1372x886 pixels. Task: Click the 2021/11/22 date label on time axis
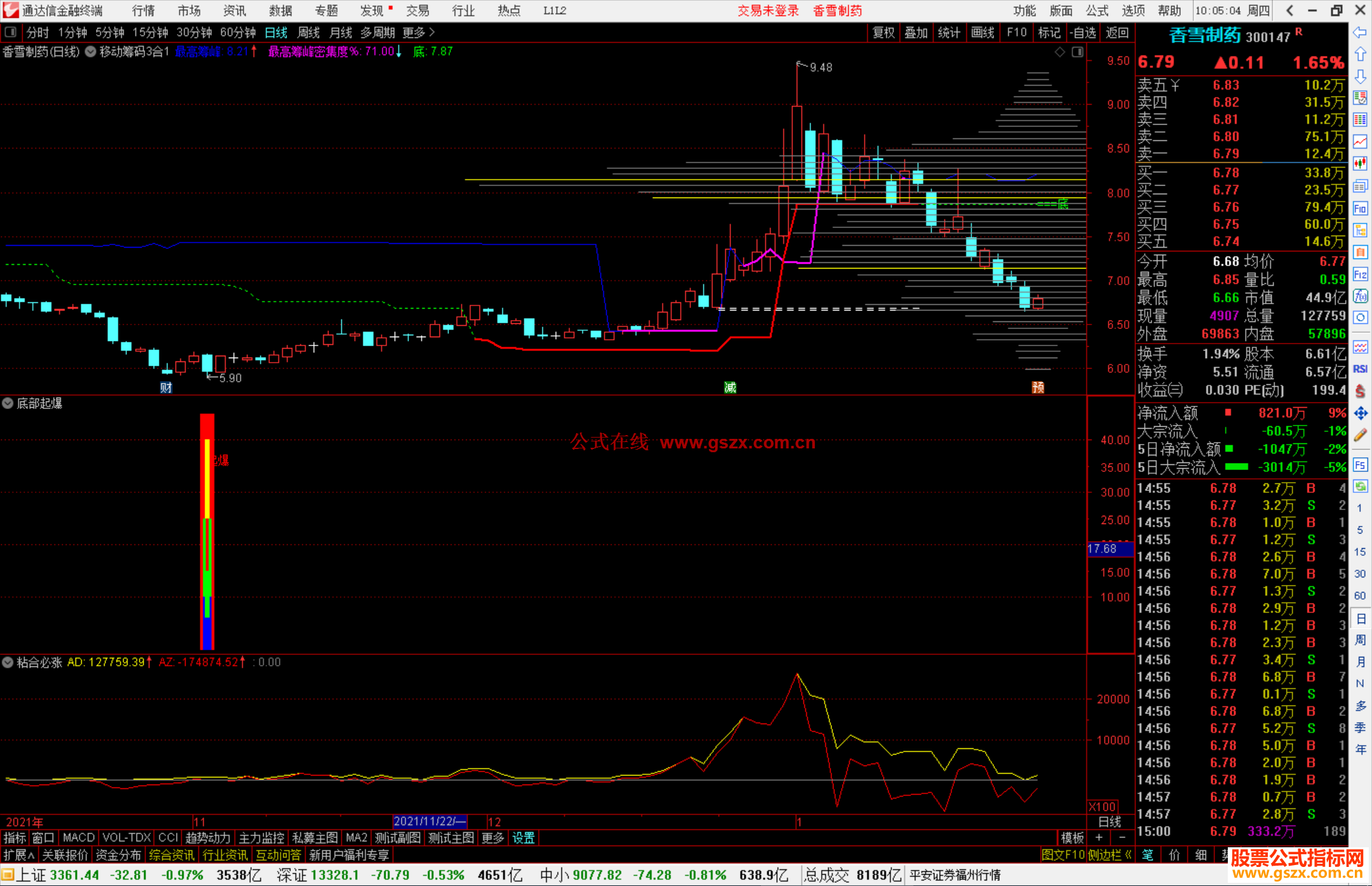click(430, 821)
